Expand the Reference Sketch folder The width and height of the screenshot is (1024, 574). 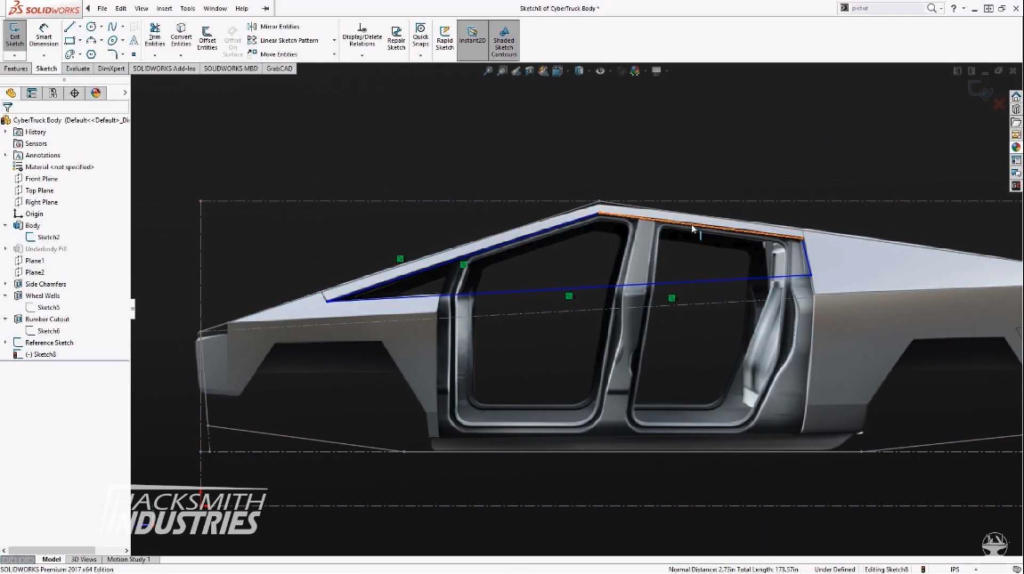tap(6, 343)
